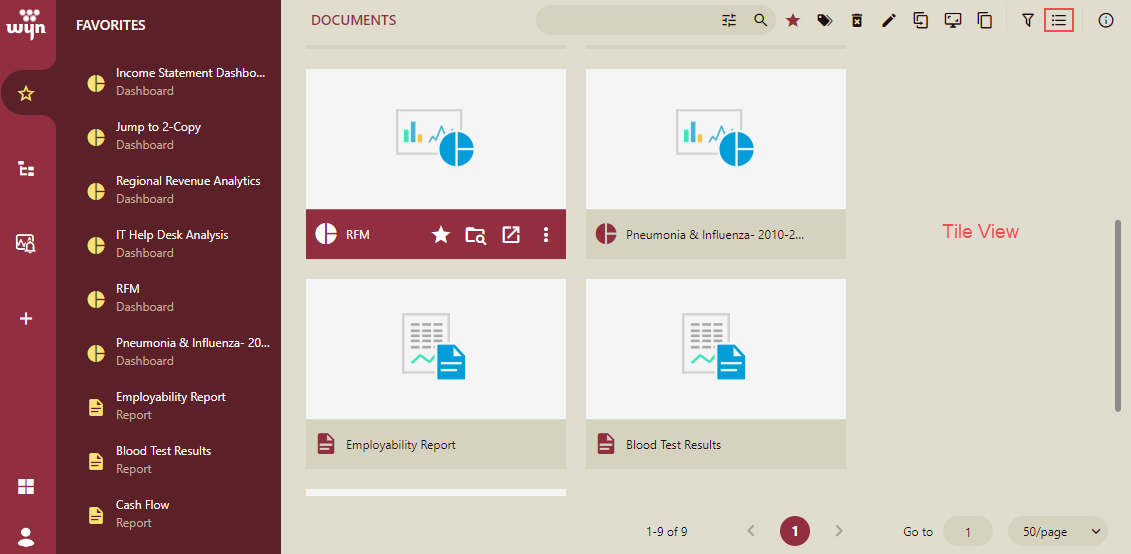This screenshot has width=1131, height=554.
Task: Toggle the list view button
Action: [1059, 20]
